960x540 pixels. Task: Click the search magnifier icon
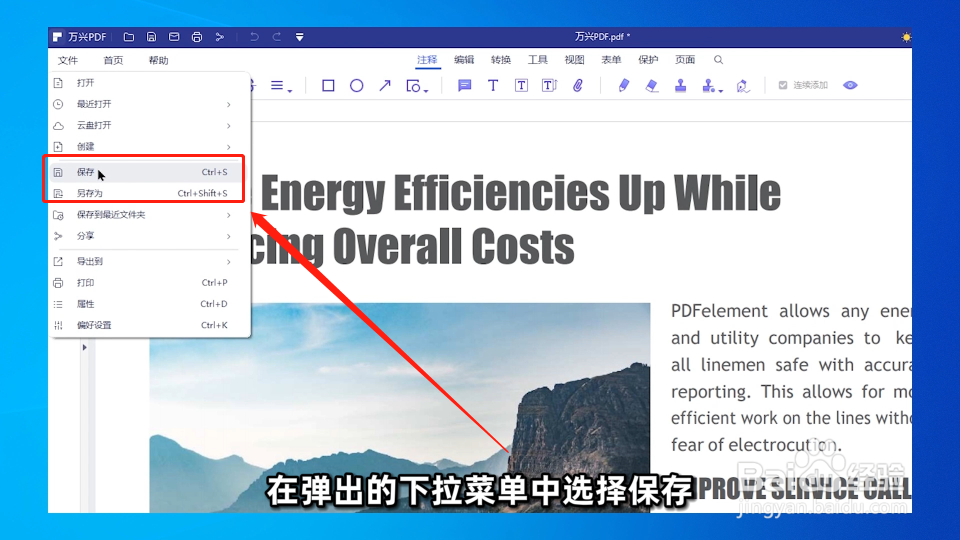[x=718, y=59]
